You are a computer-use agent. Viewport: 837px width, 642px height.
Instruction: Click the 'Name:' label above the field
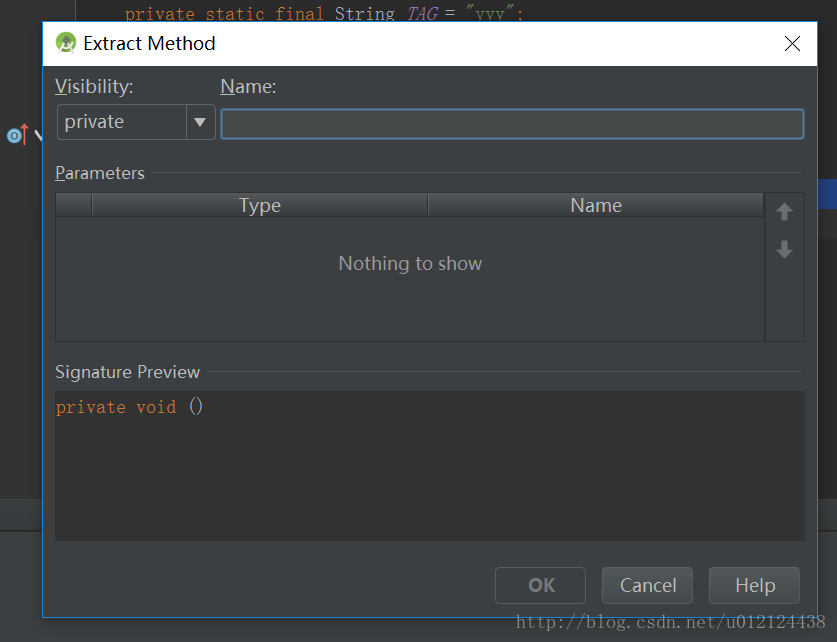(x=248, y=86)
